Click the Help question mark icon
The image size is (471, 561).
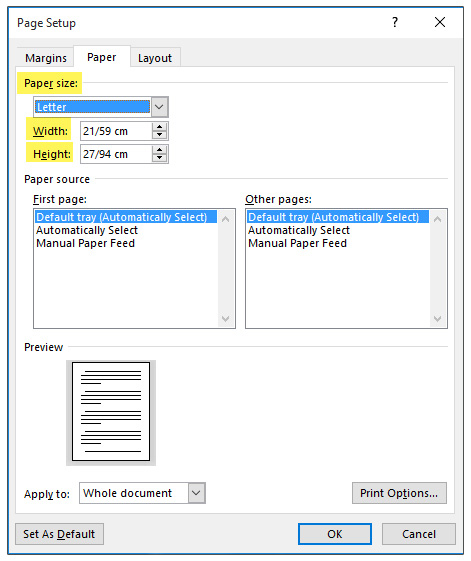coord(395,22)
